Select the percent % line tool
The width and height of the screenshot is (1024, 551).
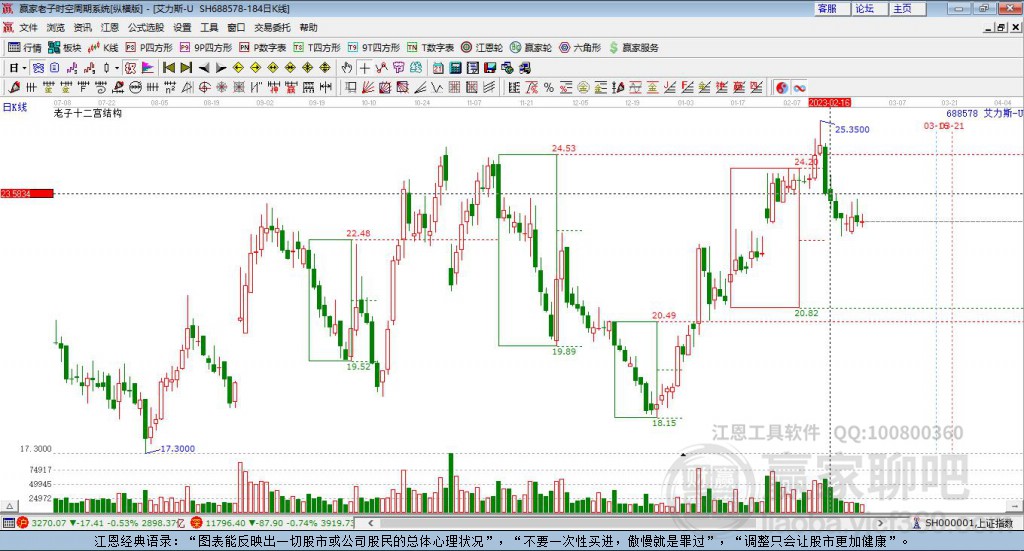[549, 87]
